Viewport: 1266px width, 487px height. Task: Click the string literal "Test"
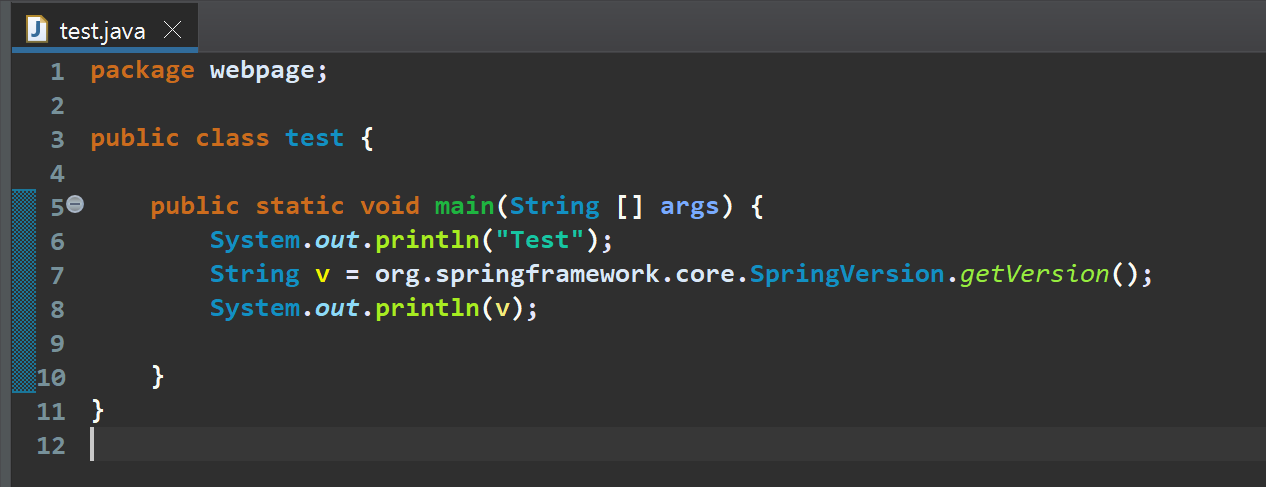point(539,240)
